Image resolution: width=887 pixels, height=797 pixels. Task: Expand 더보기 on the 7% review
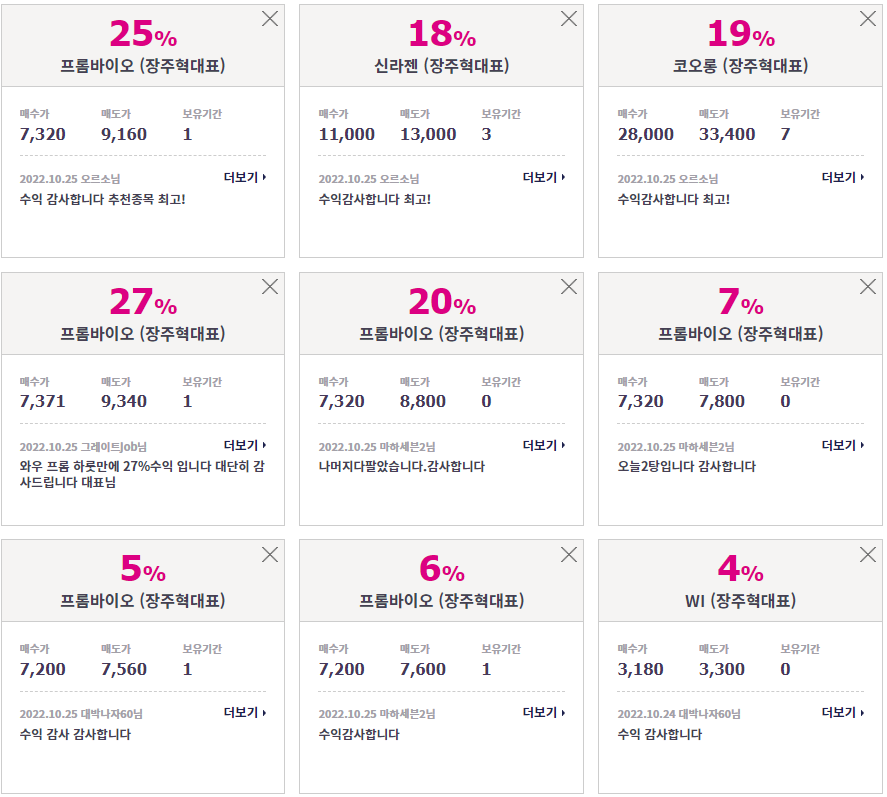click(x=842, y=445)
